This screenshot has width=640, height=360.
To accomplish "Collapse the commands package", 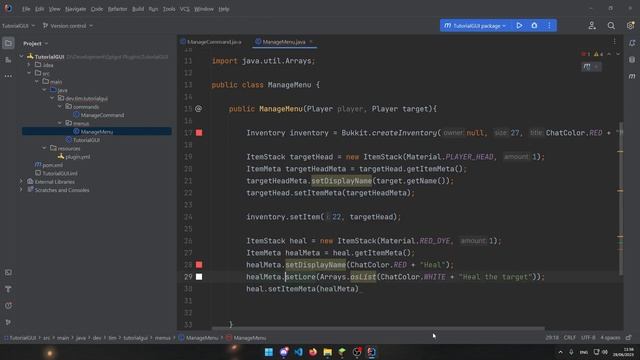I will (60, 107).
